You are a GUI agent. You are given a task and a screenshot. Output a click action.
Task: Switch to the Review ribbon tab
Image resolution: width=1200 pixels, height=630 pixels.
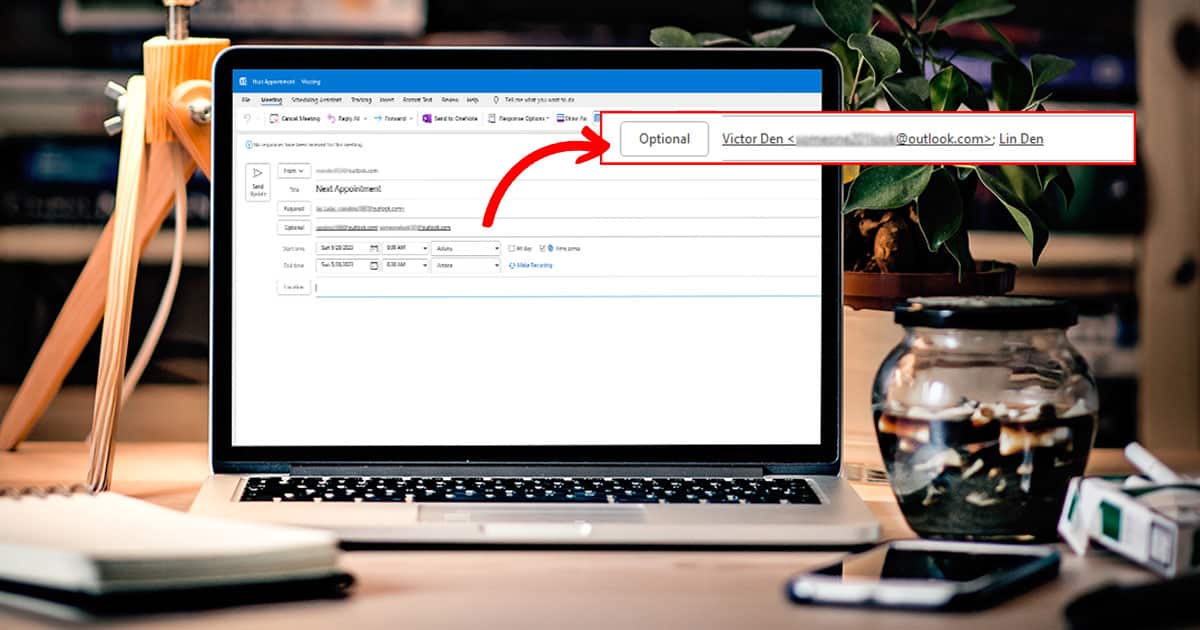450,100
